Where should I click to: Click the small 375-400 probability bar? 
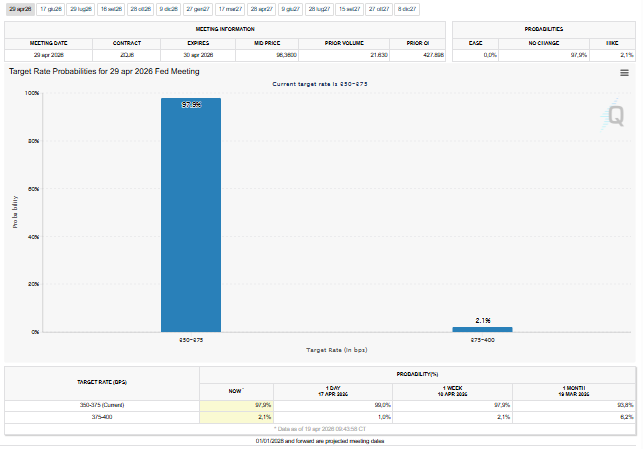click(x=482, y=329)
